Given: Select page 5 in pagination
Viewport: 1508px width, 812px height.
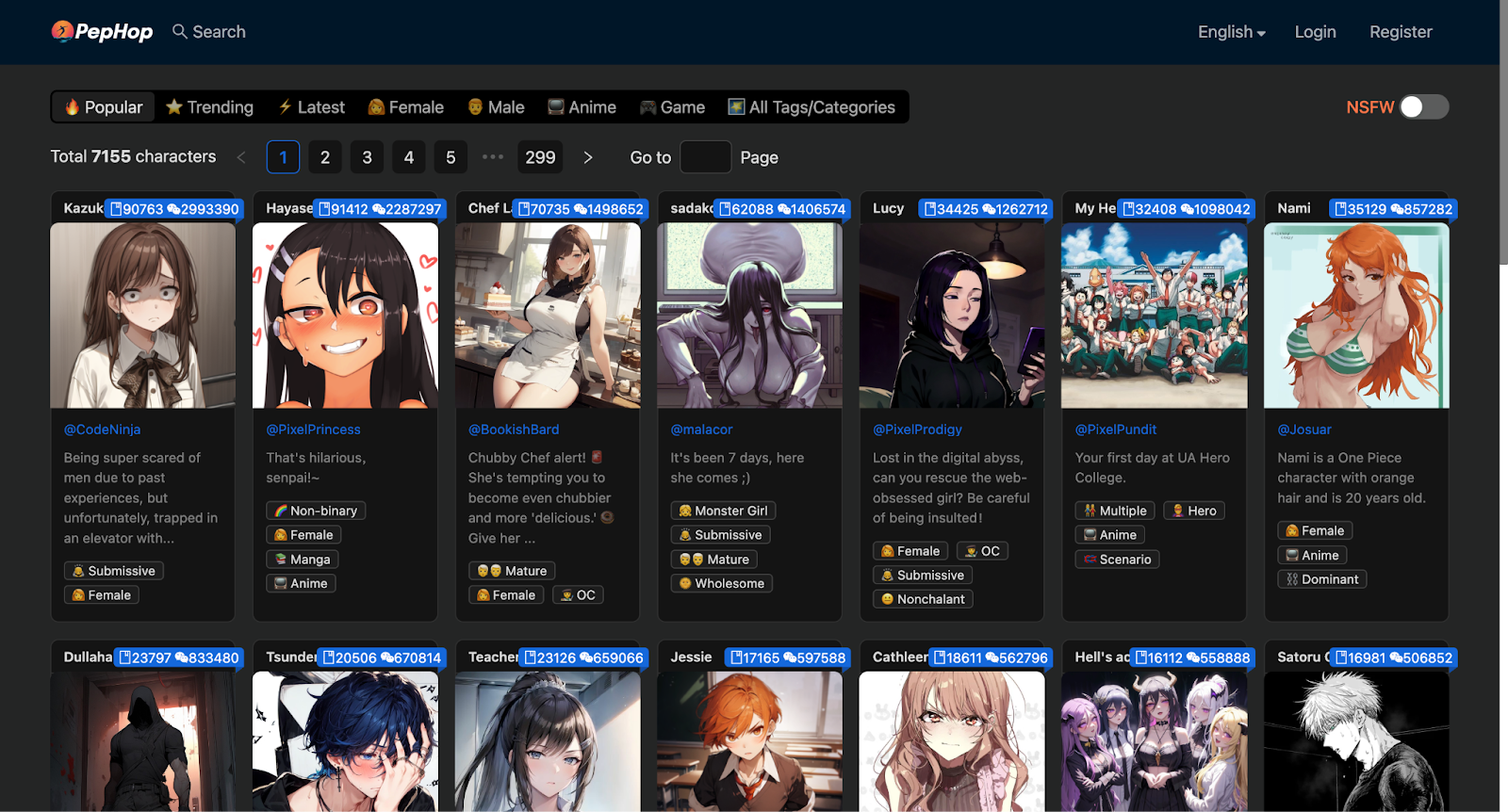Looking at the screenshot, I should coord(451,157).
